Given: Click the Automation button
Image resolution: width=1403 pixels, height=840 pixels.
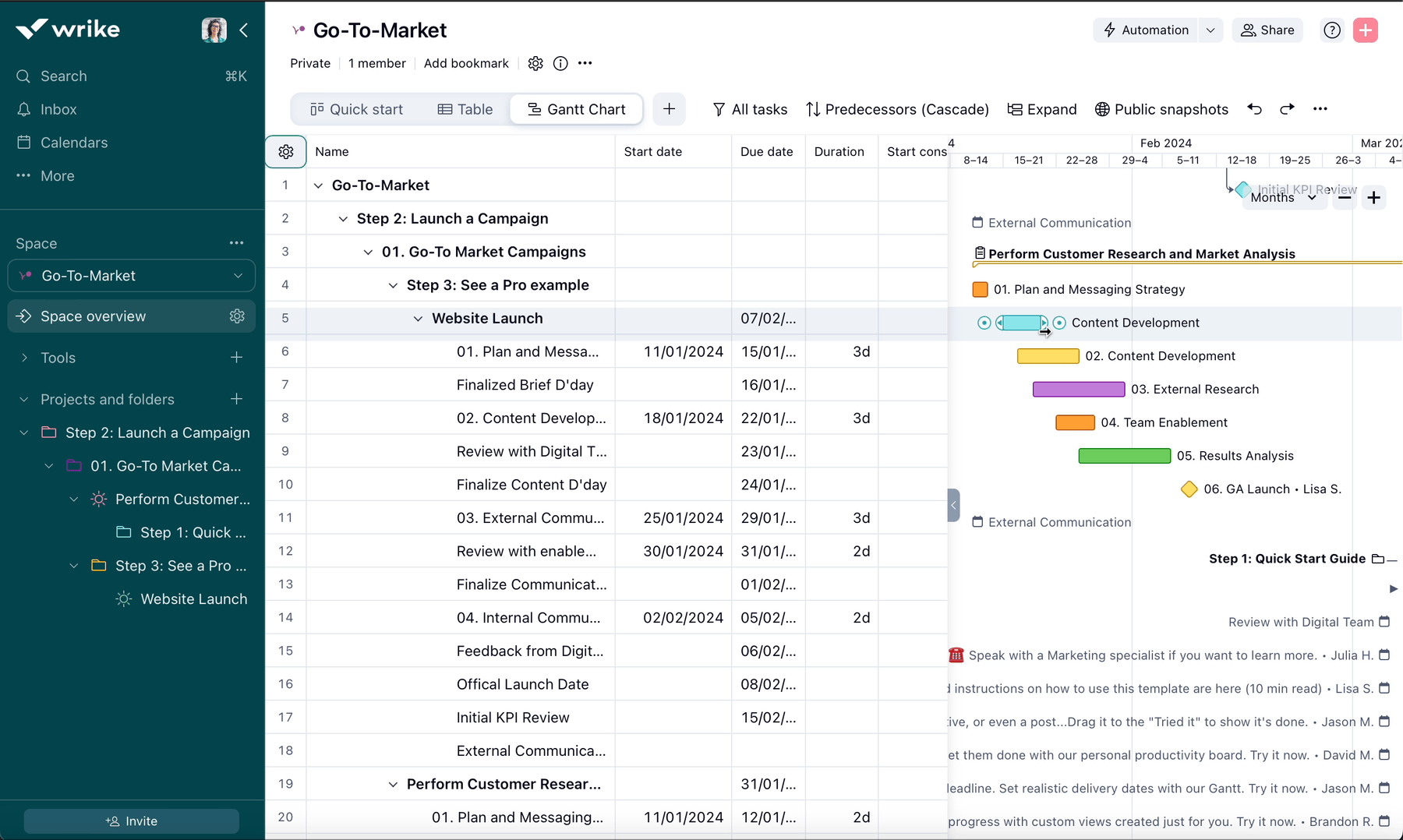Looking at the screenshot, I should (1146, 30).
